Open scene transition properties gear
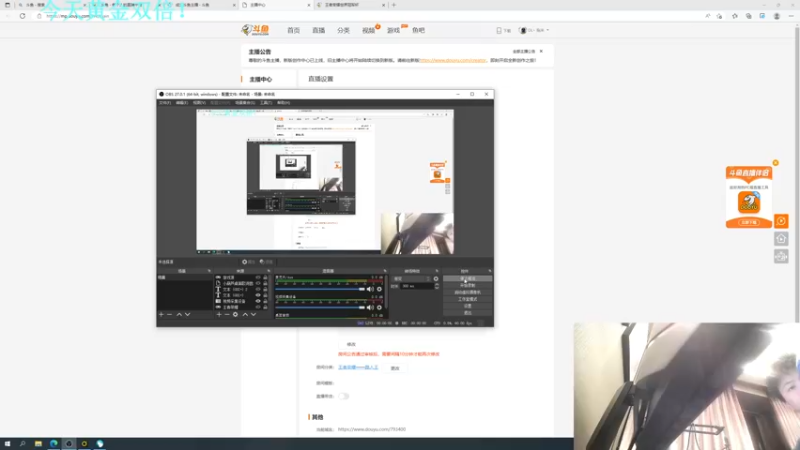Image resolution: width=800 pixels, height=450 pixels. (x=436, y=279)
